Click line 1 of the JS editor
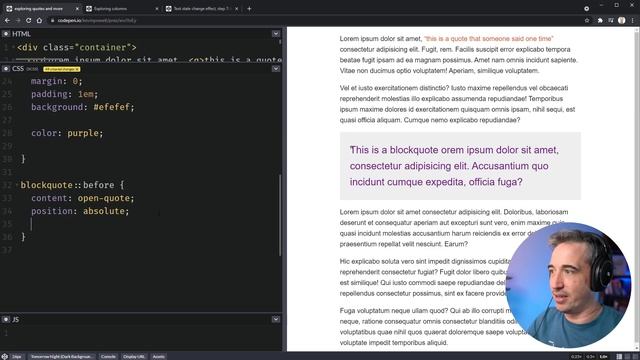Screen dimensions: 640x360 pyautogui.click(x=141, y=333)
